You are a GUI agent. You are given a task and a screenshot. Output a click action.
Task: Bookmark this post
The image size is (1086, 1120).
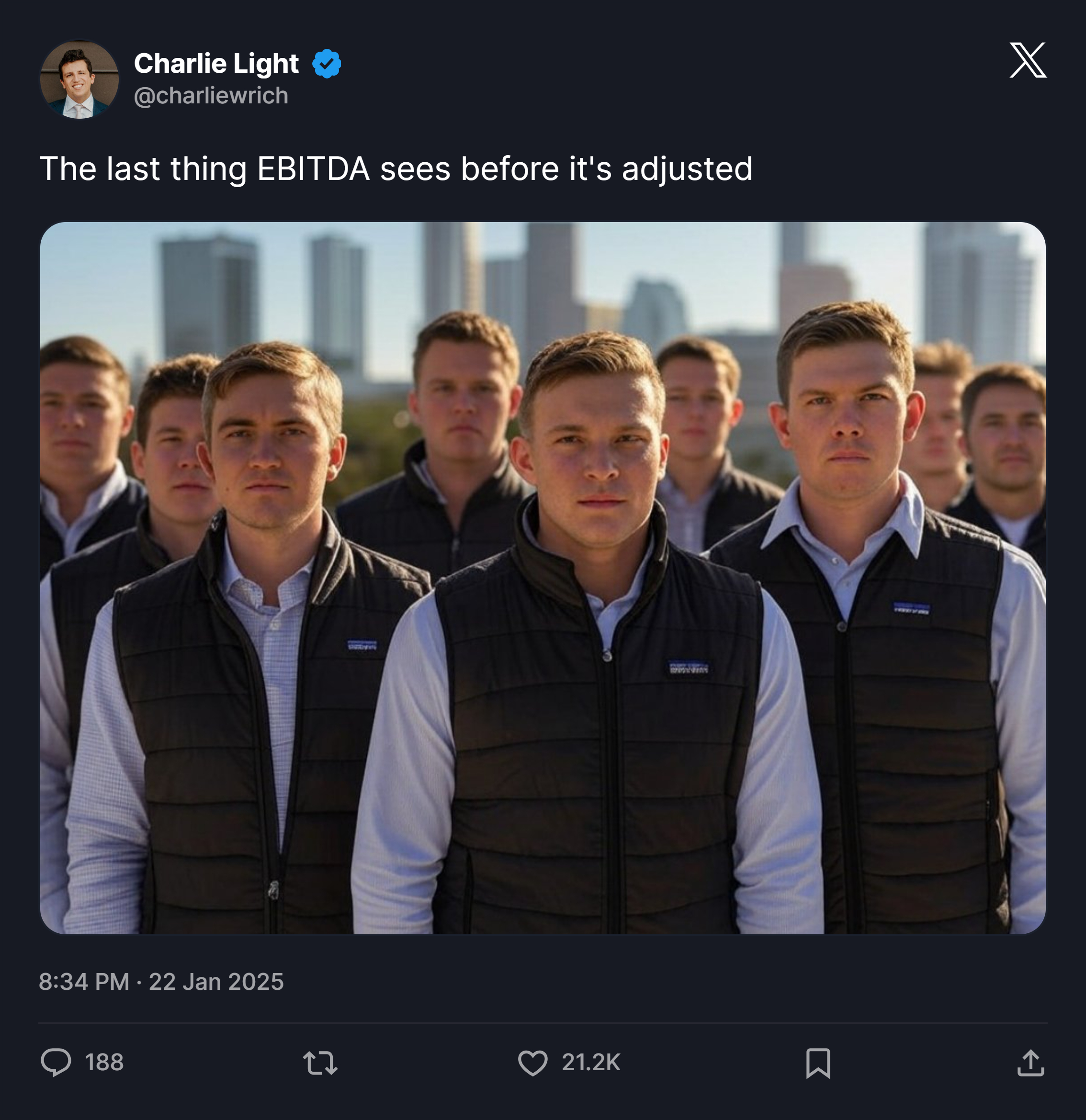click(818, 1063)
